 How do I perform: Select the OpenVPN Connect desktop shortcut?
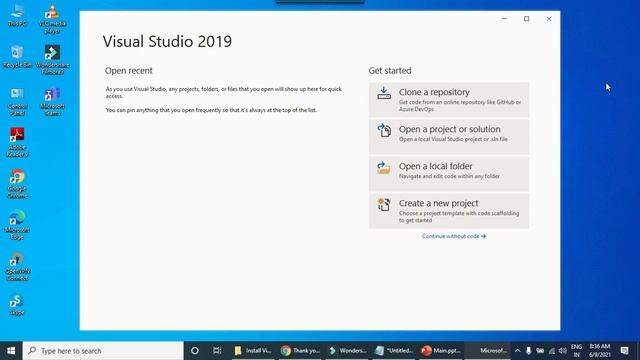[x=17, y=267]
